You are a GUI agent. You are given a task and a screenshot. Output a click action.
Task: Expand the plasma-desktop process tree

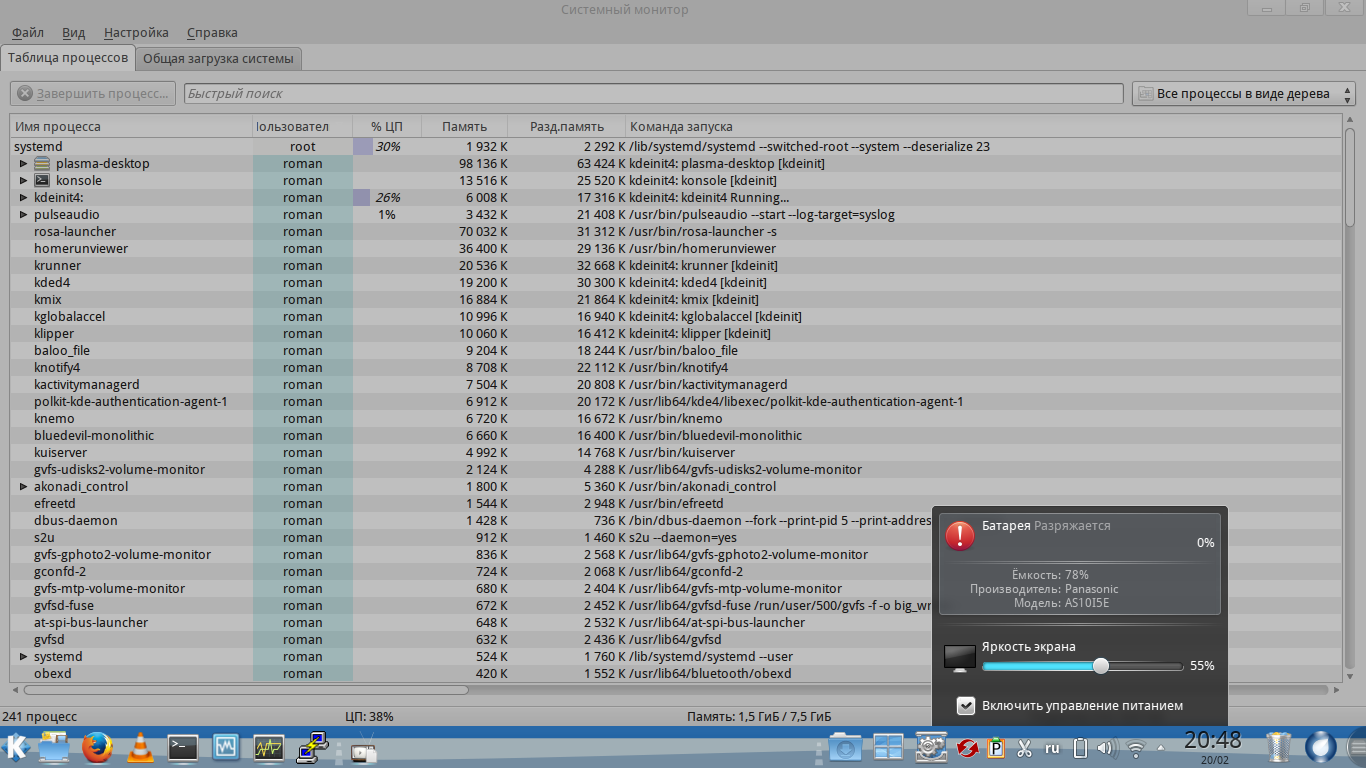(24, 164)
